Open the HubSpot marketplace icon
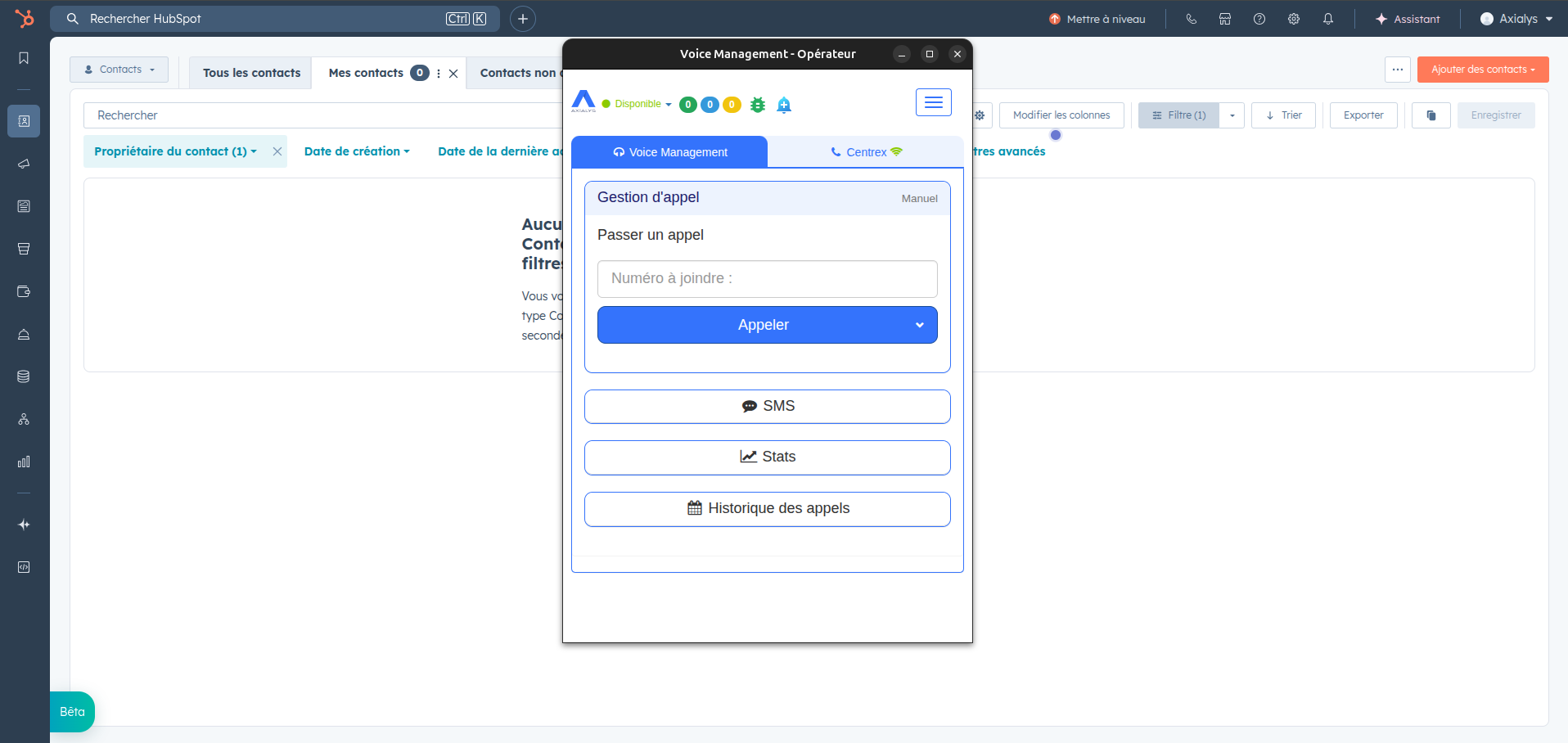 pyautogui.click(x=1225, y=19)
